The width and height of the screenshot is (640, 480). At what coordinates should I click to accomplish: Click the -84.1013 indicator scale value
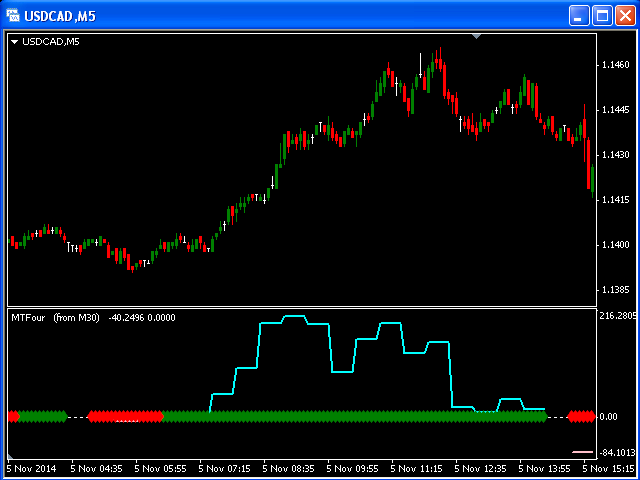(x=617, y=452)
